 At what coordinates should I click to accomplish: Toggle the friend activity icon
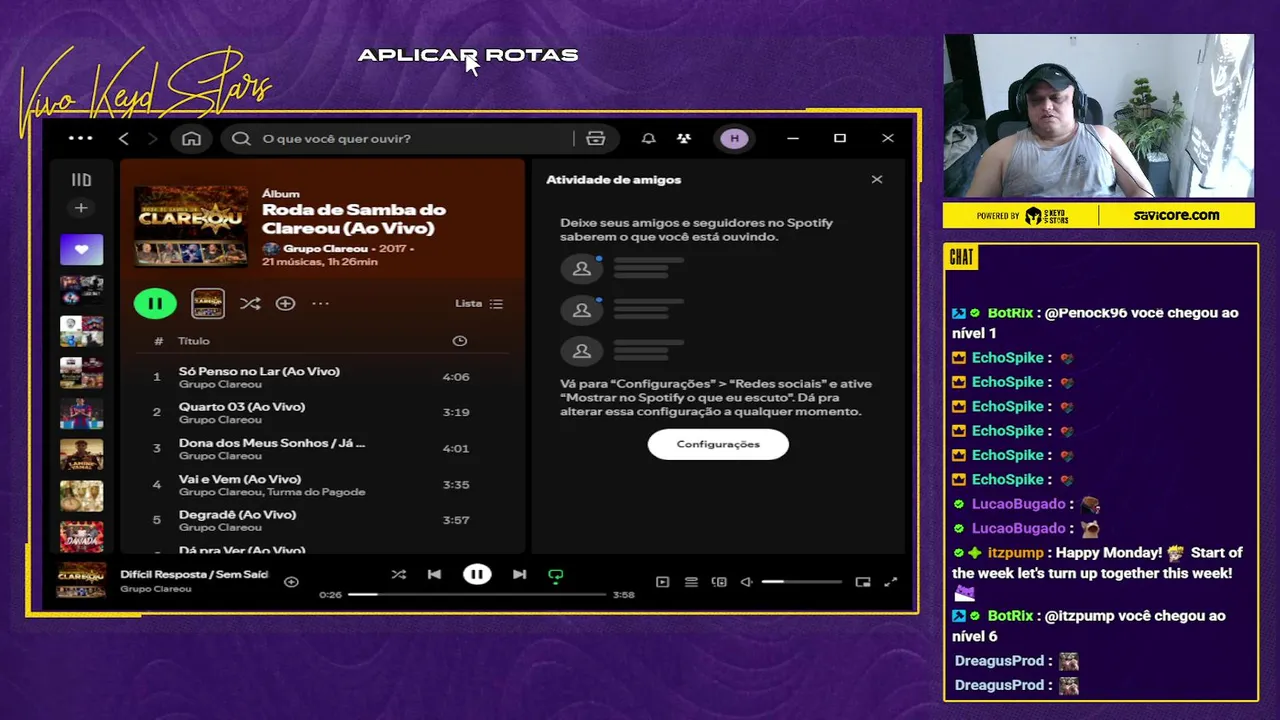click(684, 139)
